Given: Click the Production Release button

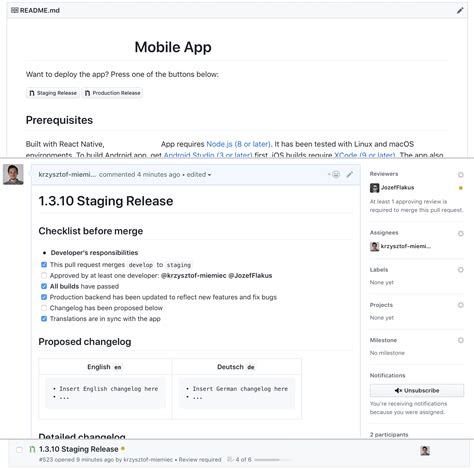Looking at the screenshot, I should (113, 93).
